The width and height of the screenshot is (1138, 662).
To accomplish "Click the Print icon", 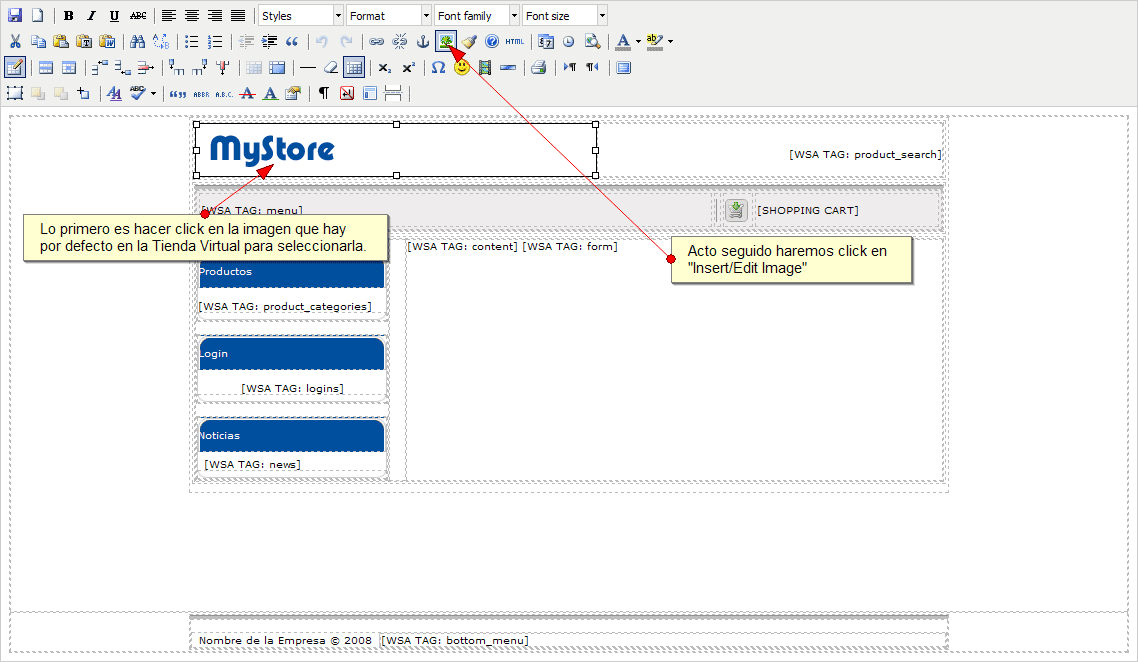I will (x=539, y=68).
